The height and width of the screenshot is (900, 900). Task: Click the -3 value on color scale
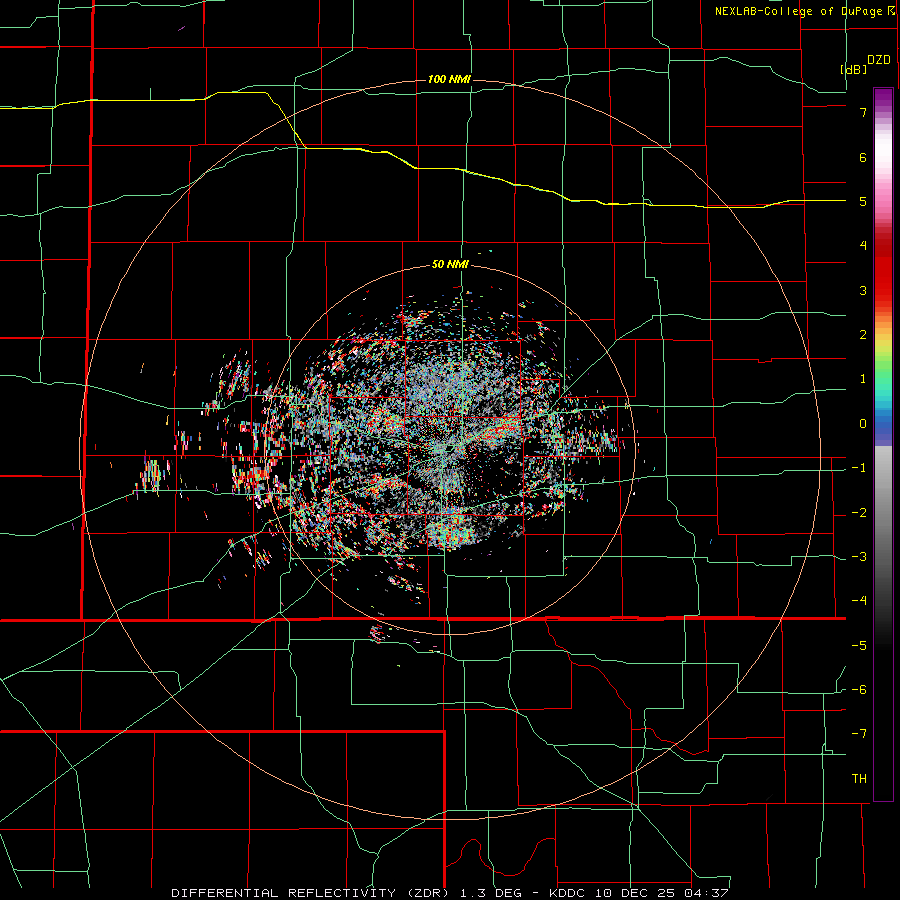click(x=859, y=557)
